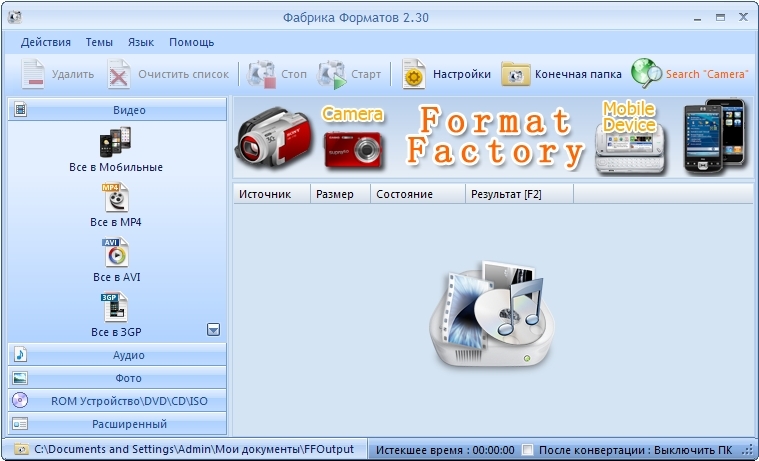The image size is (759, 461).
Task: Select the Все в MP4 icon
Action: [116, 198]
